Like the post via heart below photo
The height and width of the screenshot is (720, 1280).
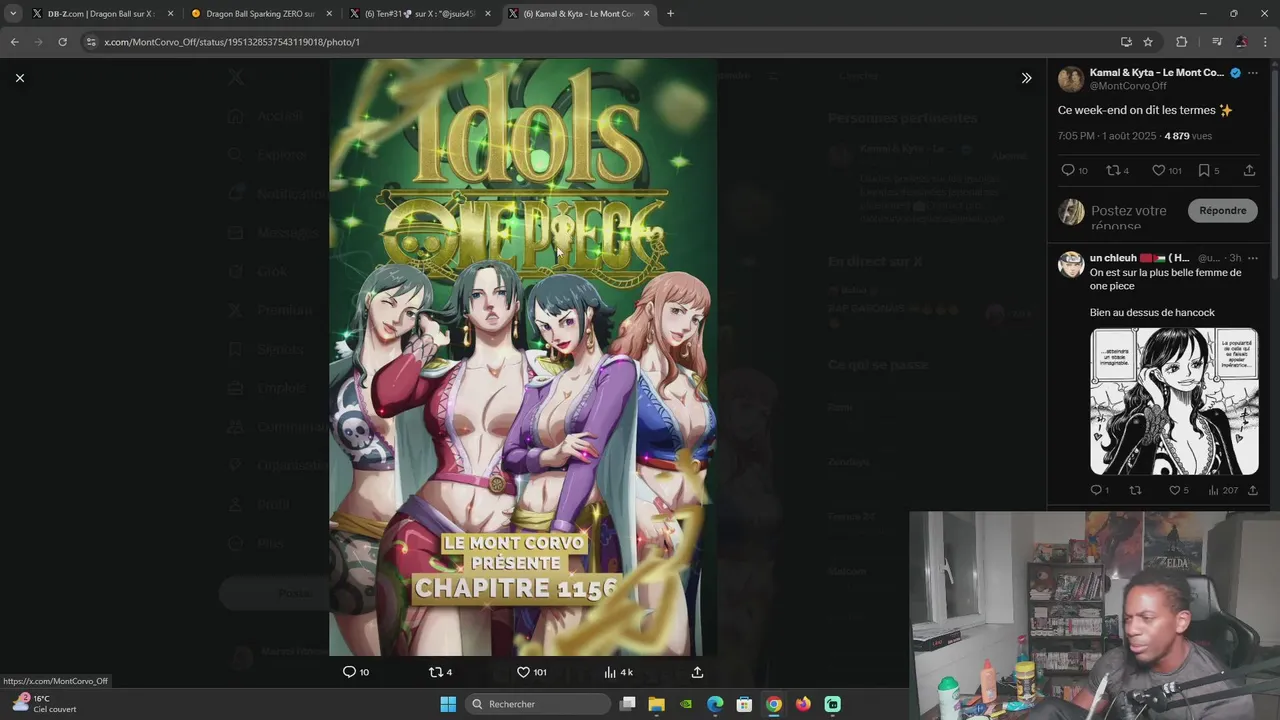(523, 672)
